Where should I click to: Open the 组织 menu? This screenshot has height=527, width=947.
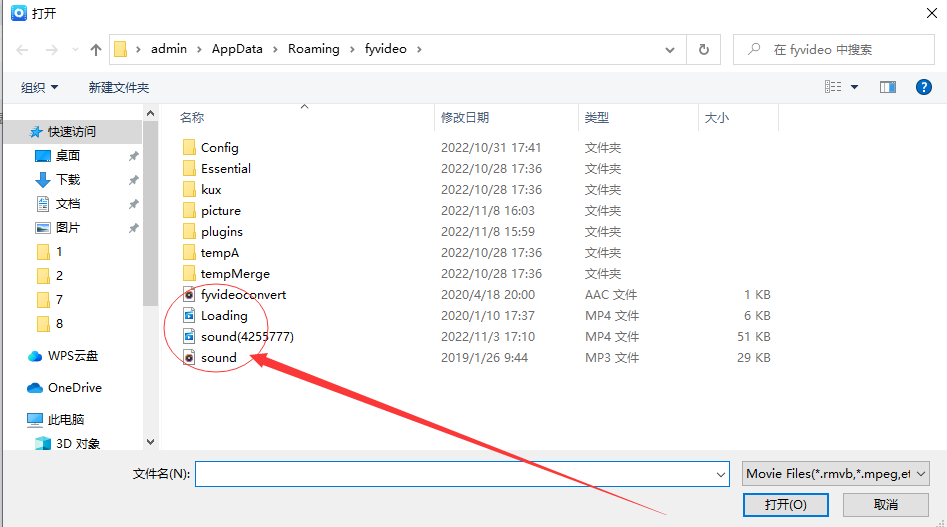point(40,88)
